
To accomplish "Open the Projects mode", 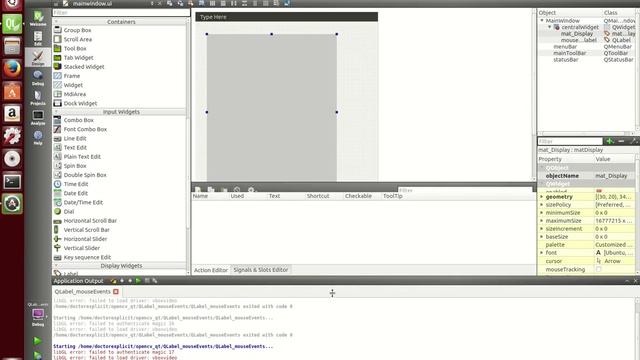I will (38, 98).
